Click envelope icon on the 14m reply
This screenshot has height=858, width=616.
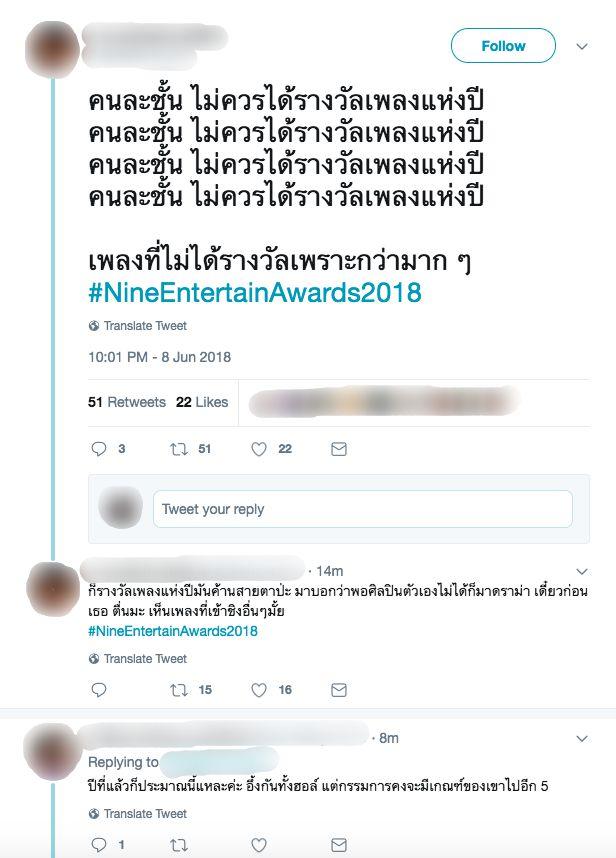point(339,690)
